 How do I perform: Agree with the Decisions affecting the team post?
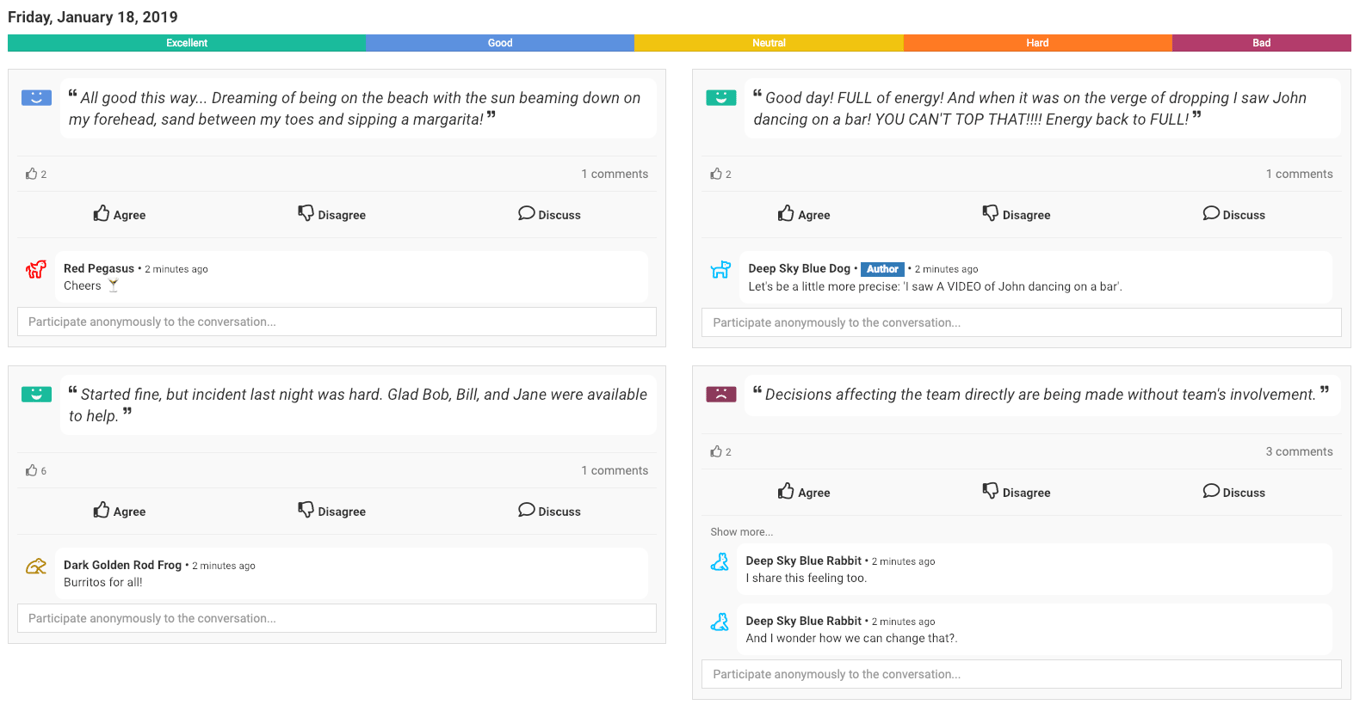tap(803, 492)
